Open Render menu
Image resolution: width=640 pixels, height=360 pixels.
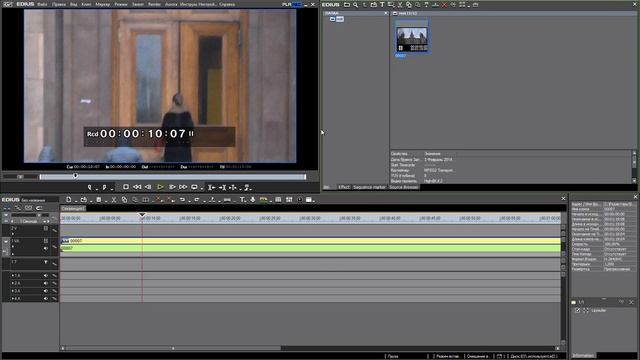click(x=154, y=4)
